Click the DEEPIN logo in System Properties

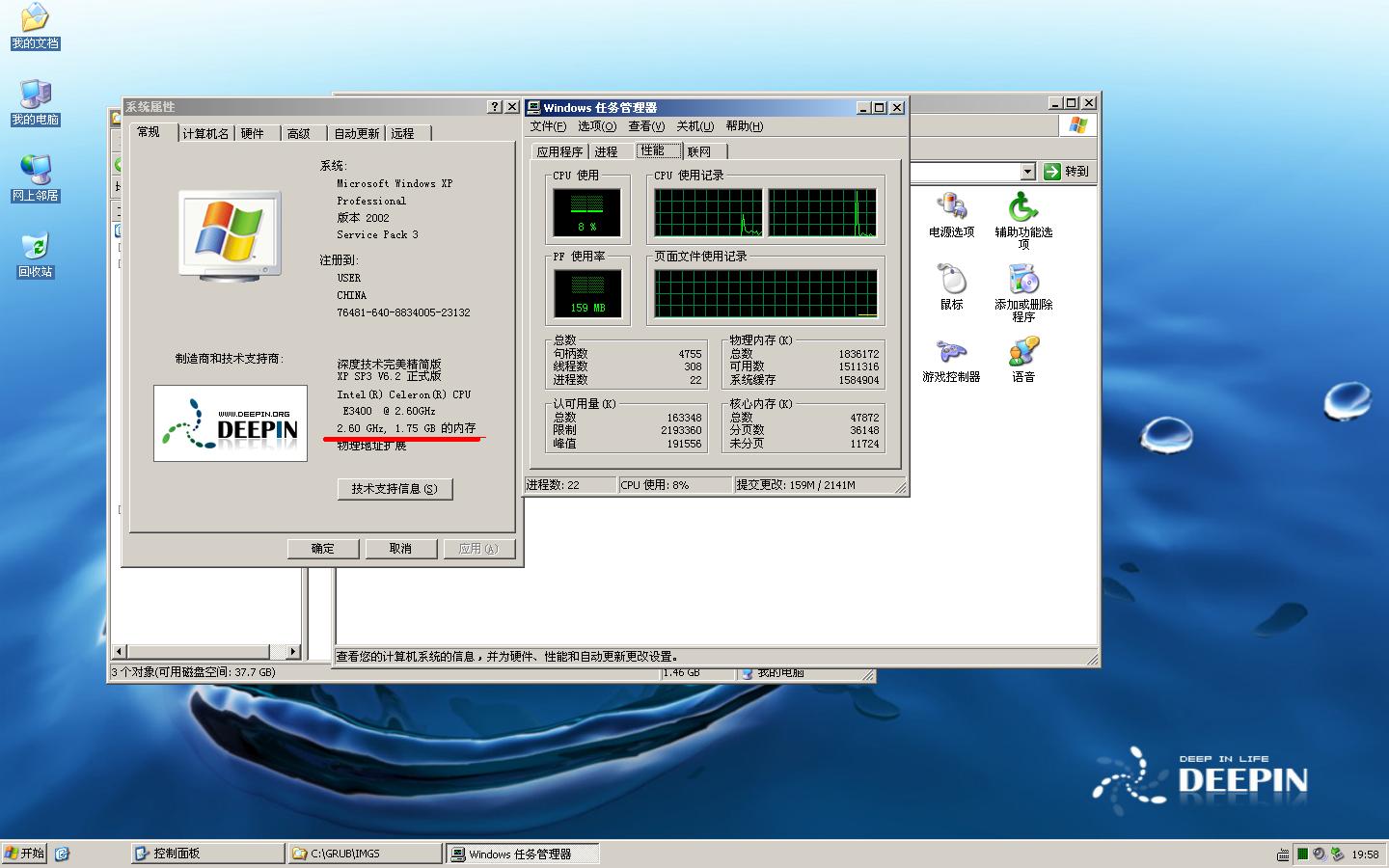point(231,423)
